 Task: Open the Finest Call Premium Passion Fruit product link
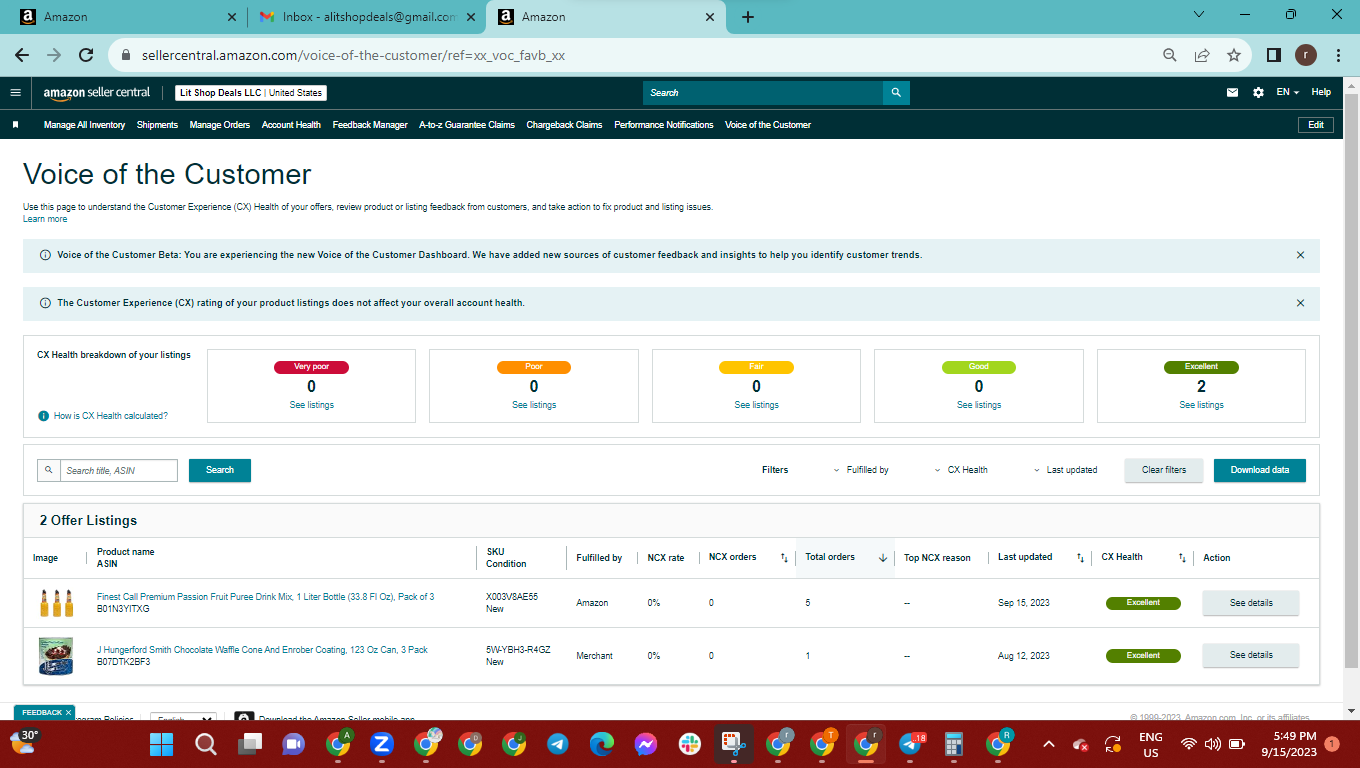pyautogui.click(x=265, y=597)
